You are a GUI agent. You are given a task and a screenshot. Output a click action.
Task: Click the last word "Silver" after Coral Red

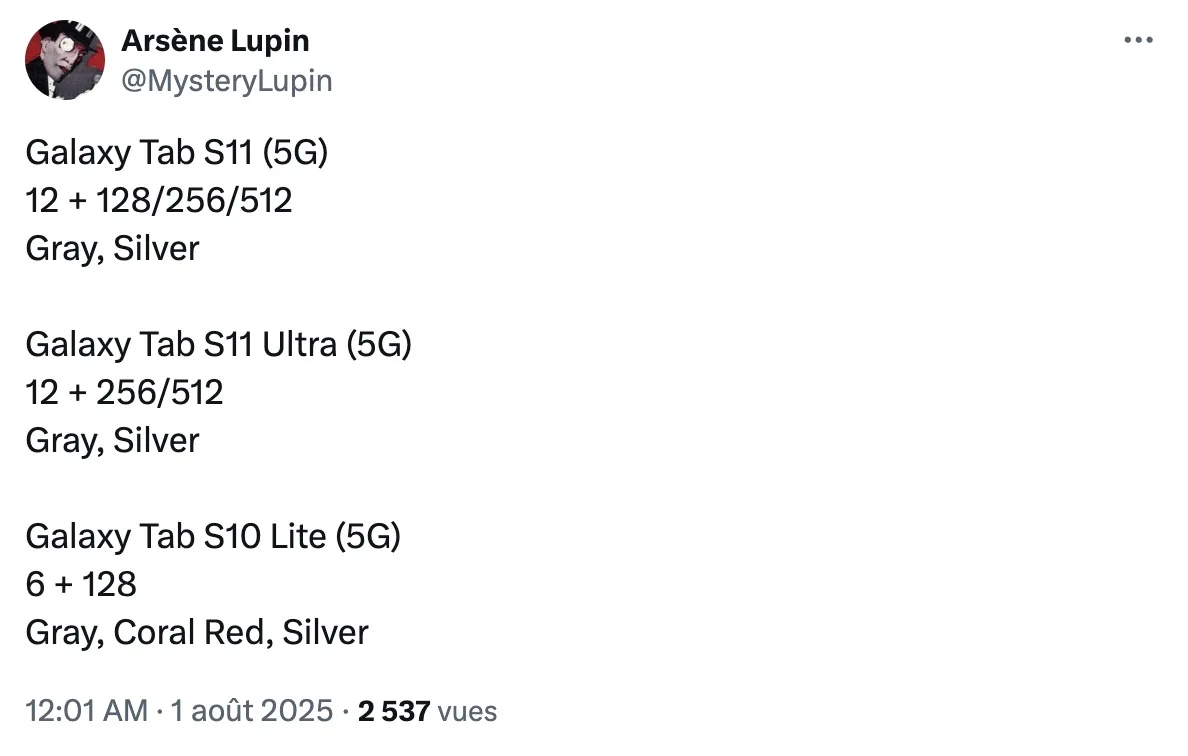click(326, 632)
